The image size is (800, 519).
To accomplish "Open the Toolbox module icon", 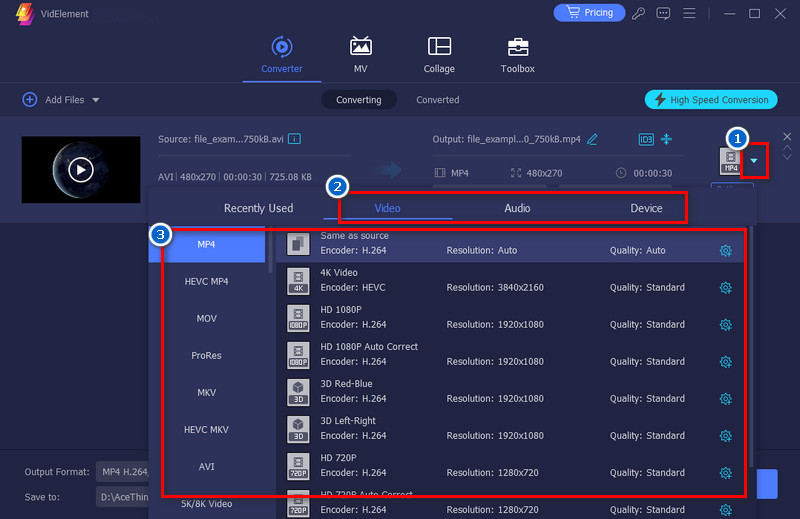I will coord(517,47).
